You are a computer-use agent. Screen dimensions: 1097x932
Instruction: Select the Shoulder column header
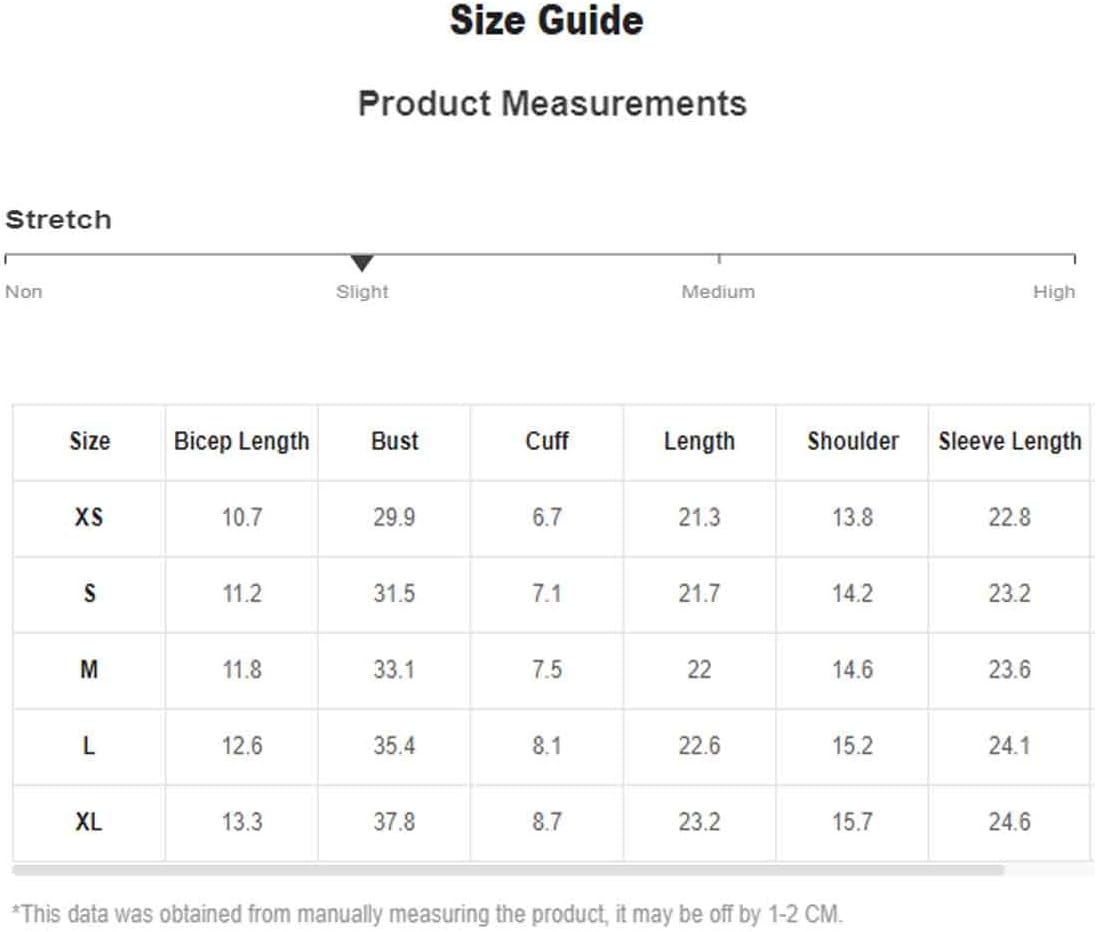[x=853, y=442]
